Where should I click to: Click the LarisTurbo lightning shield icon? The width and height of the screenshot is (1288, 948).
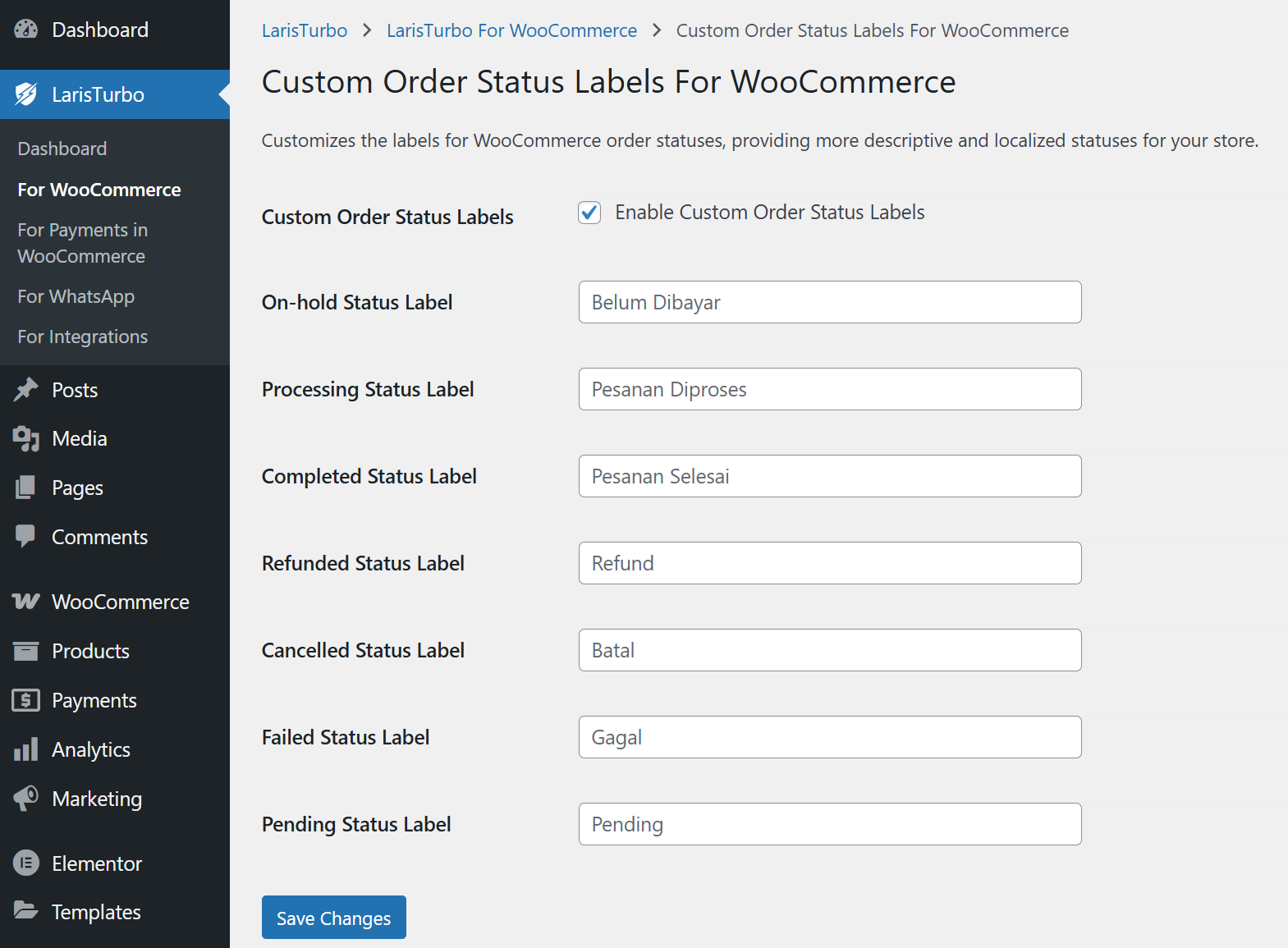[x=26, y=94]
